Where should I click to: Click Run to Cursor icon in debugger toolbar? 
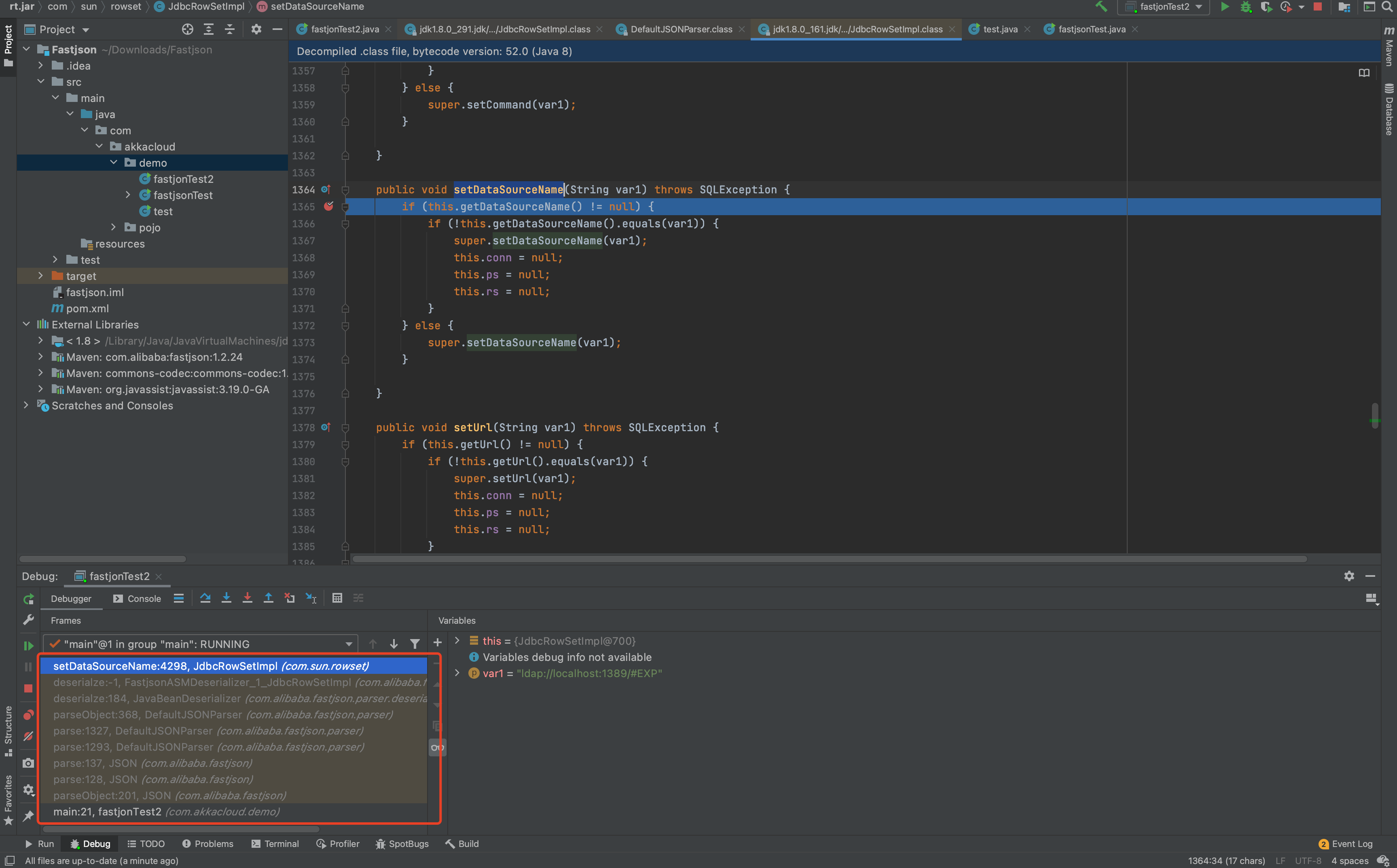click(x=311, y=598)
